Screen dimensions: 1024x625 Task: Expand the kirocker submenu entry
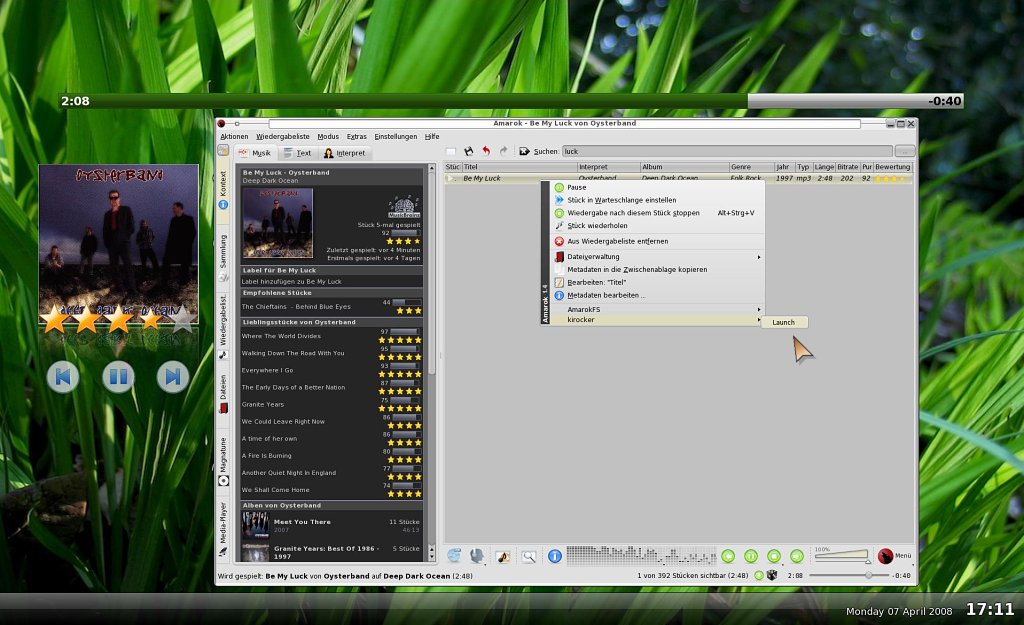pyautogui.click(x=658, y=319)
